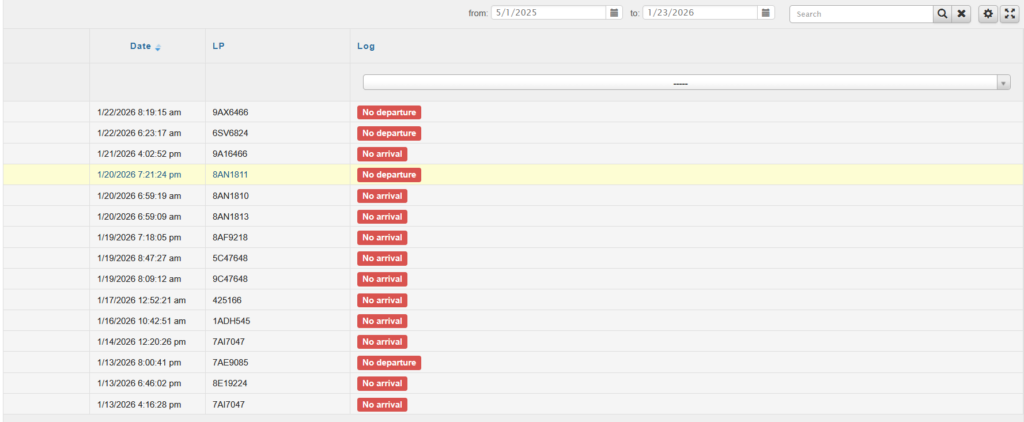
Task: Click the 'from' date field 5/1/2025
Action: (x=549, y=13)
